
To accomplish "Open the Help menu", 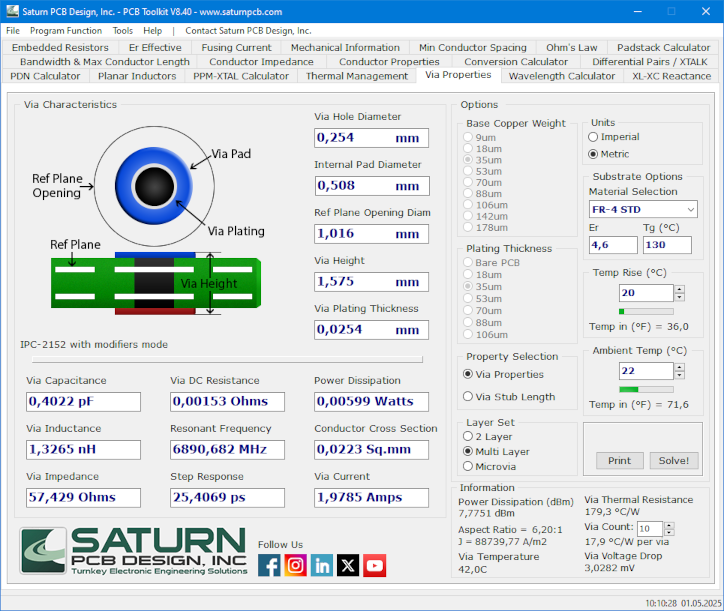I will click(x=152, y=30).
